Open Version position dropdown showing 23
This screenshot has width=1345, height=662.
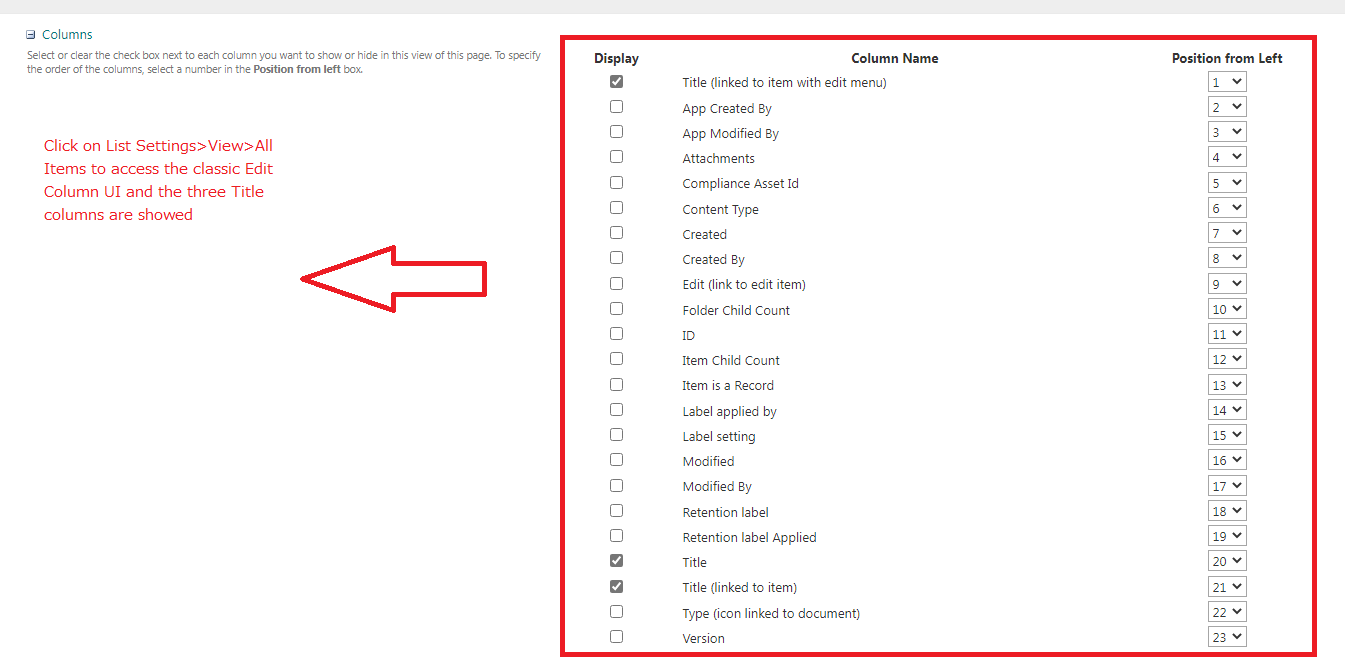point(1227,637)
